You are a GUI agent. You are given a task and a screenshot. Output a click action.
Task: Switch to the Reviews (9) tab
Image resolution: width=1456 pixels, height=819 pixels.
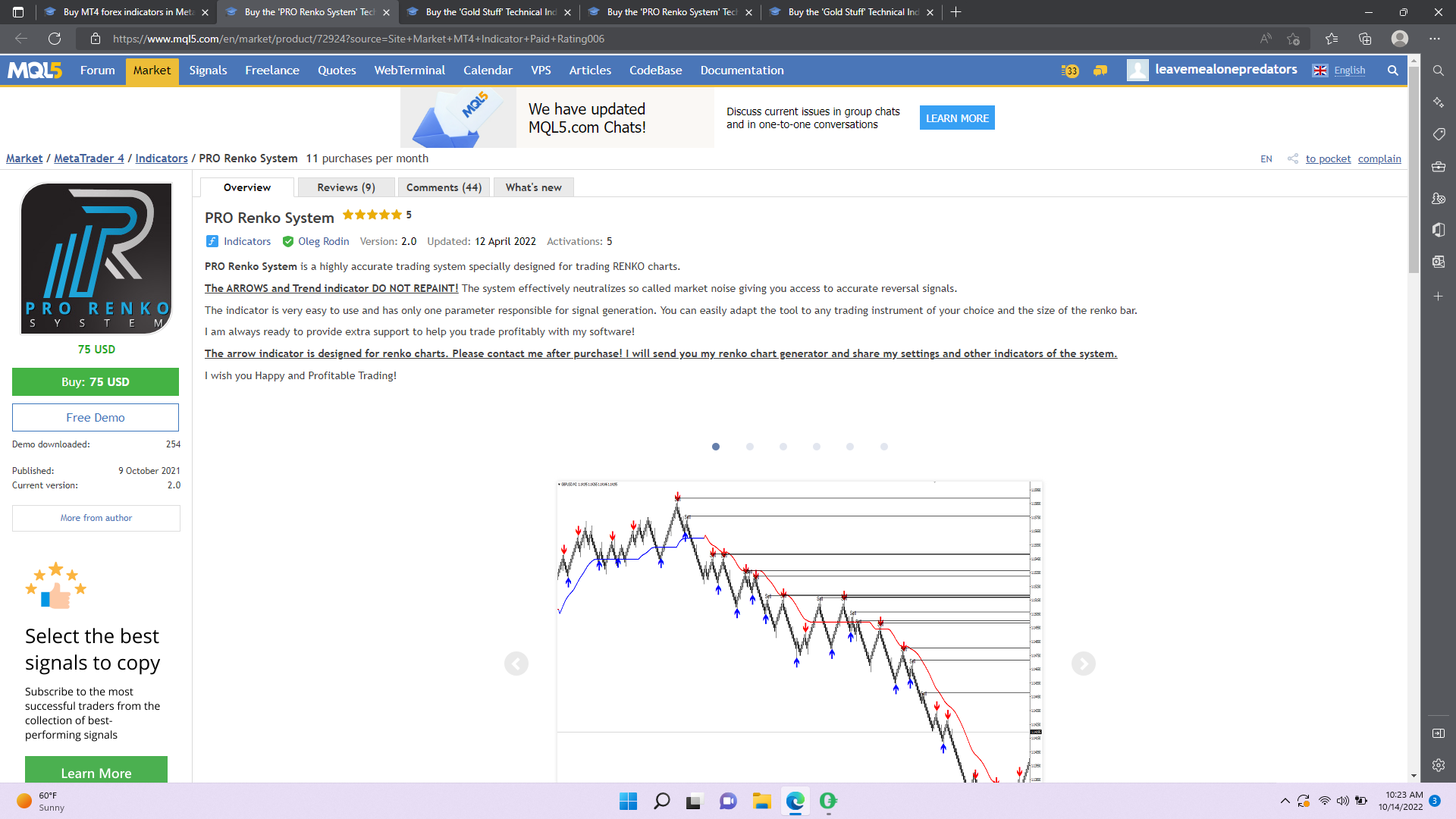(346, 187)
